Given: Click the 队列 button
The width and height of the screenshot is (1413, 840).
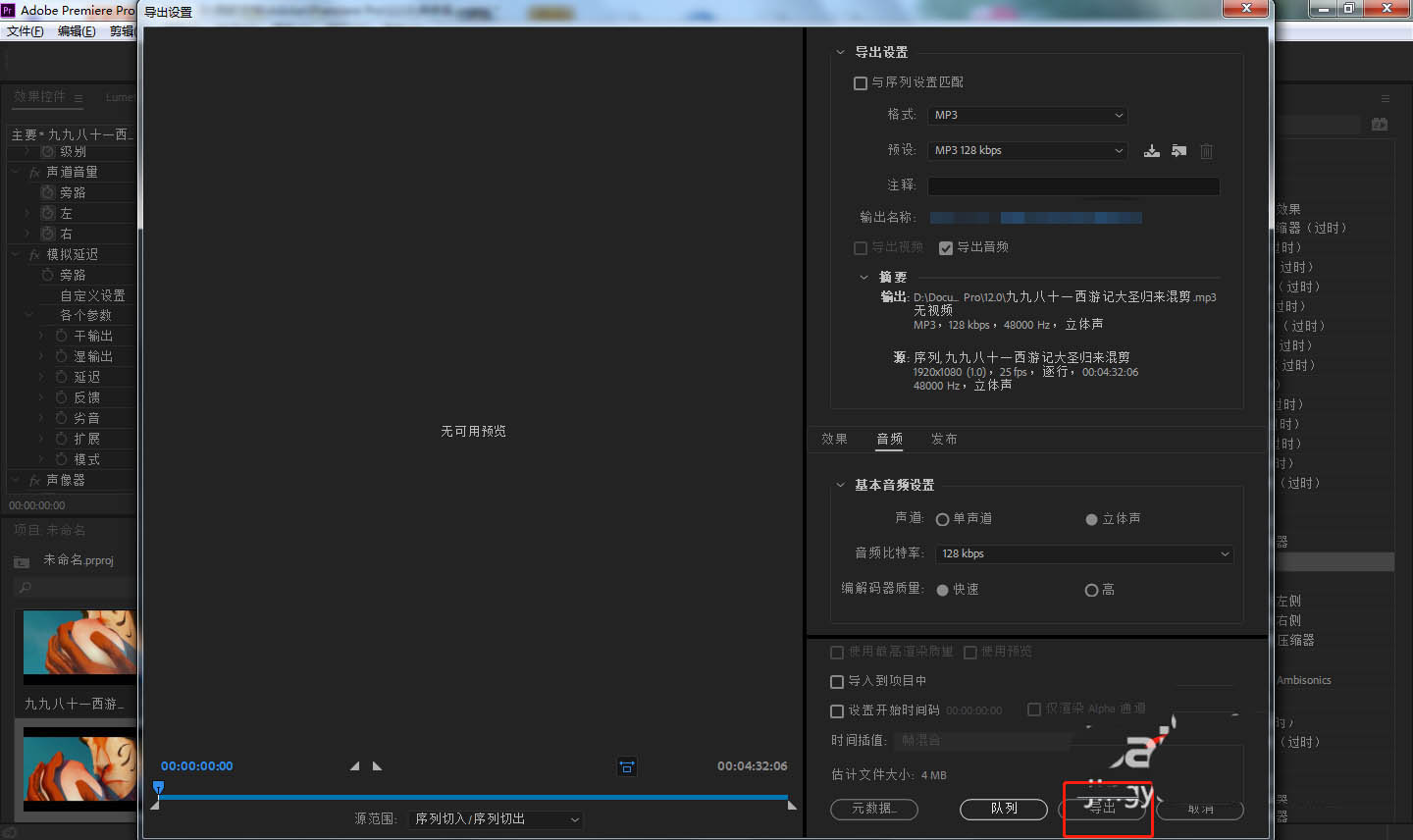Looking at the screenshot, I should (x=1004, y=809).
